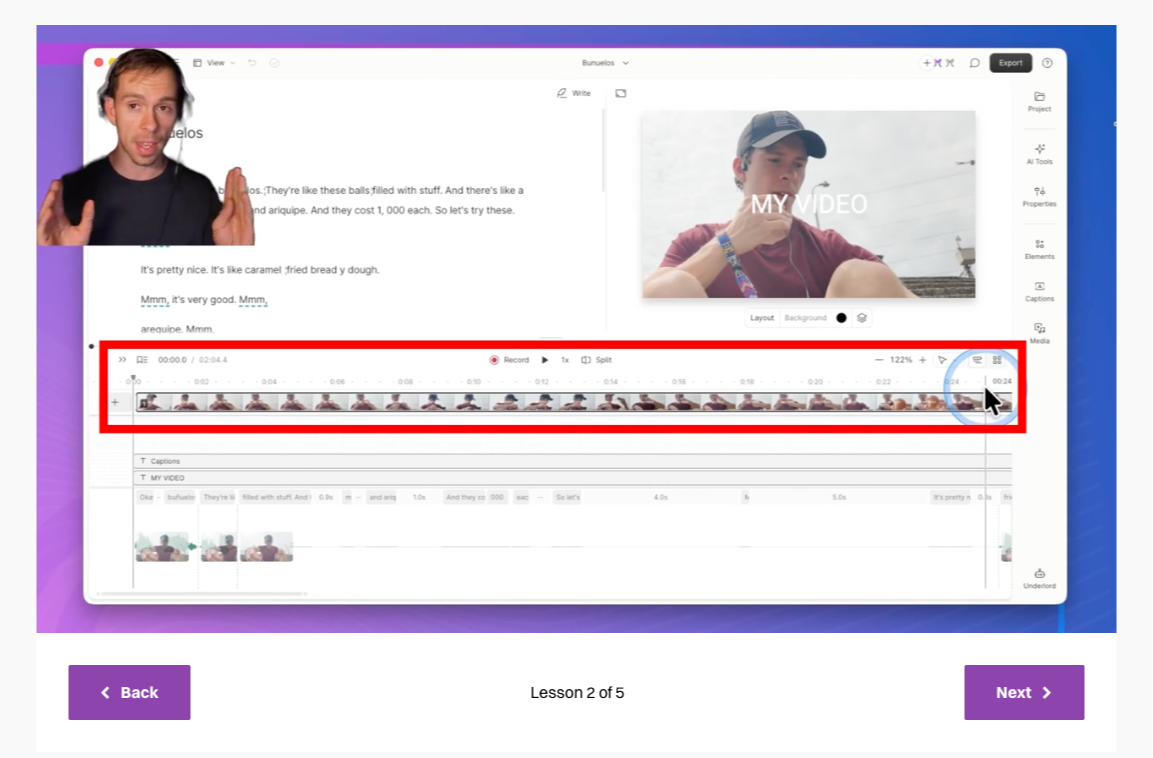Viewport: 1153px width, 758px height.
Task: Click the 00:00.0 current timecode
Action: [172, 360]
